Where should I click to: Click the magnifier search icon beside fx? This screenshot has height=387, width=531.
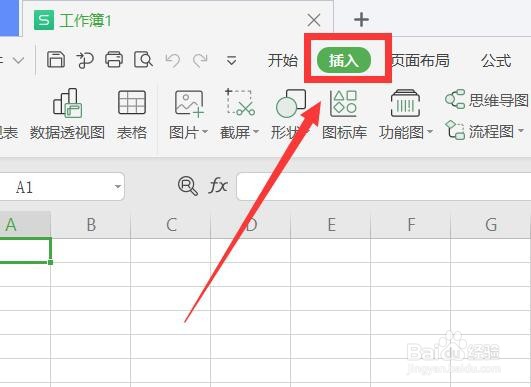pos(188,186)
